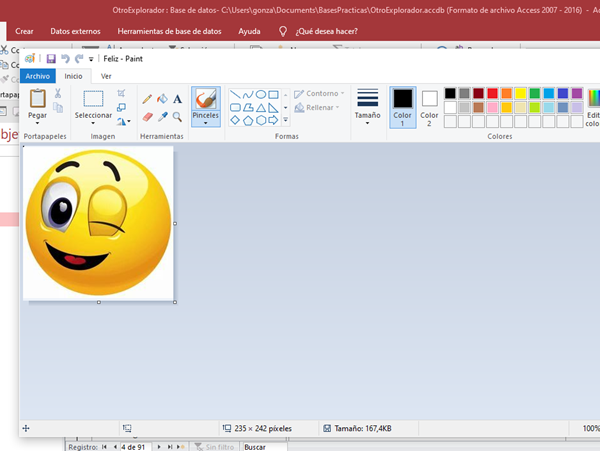Click the smiley face image on canvas

coord(98,222)
